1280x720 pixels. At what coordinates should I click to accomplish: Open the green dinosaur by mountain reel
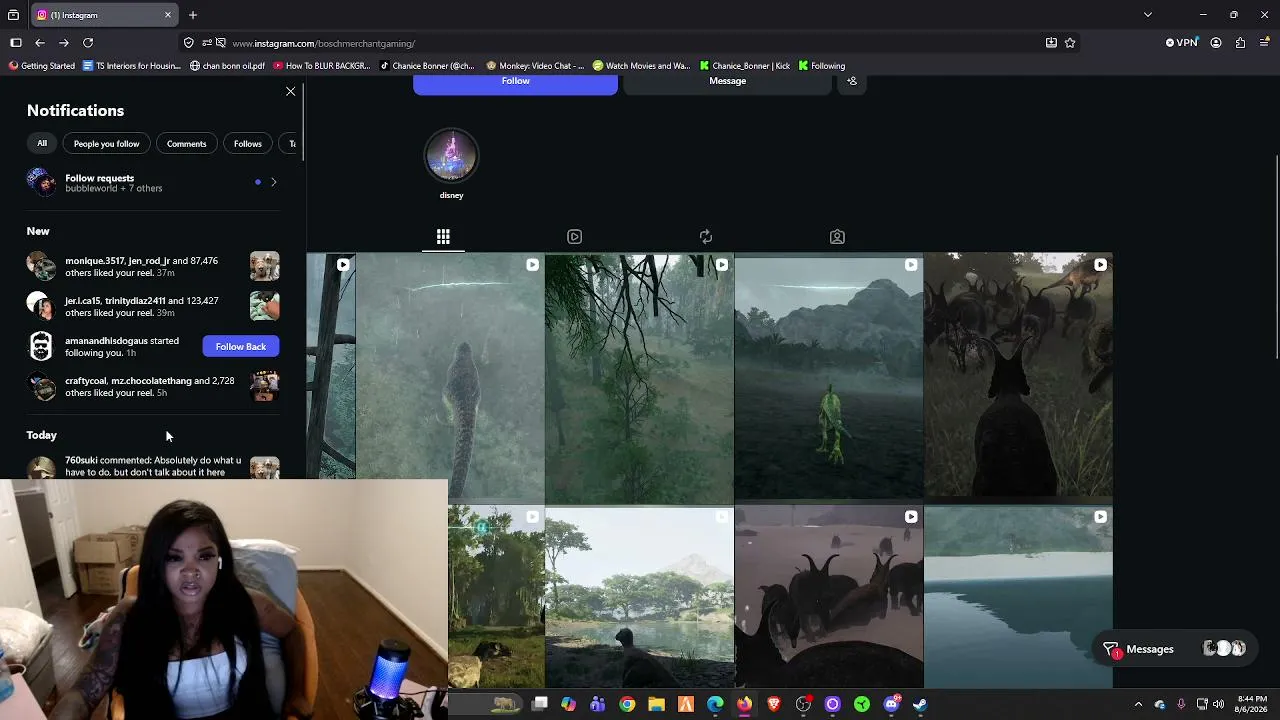tap(829, 377)
